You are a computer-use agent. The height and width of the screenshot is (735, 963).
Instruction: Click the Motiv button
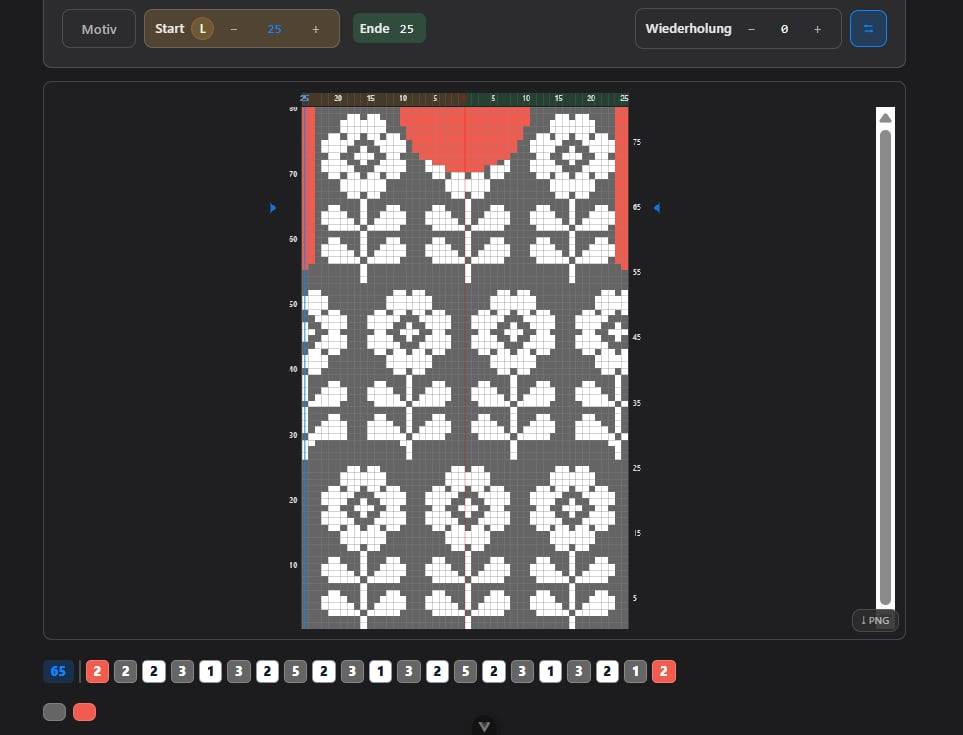point(98,29)
